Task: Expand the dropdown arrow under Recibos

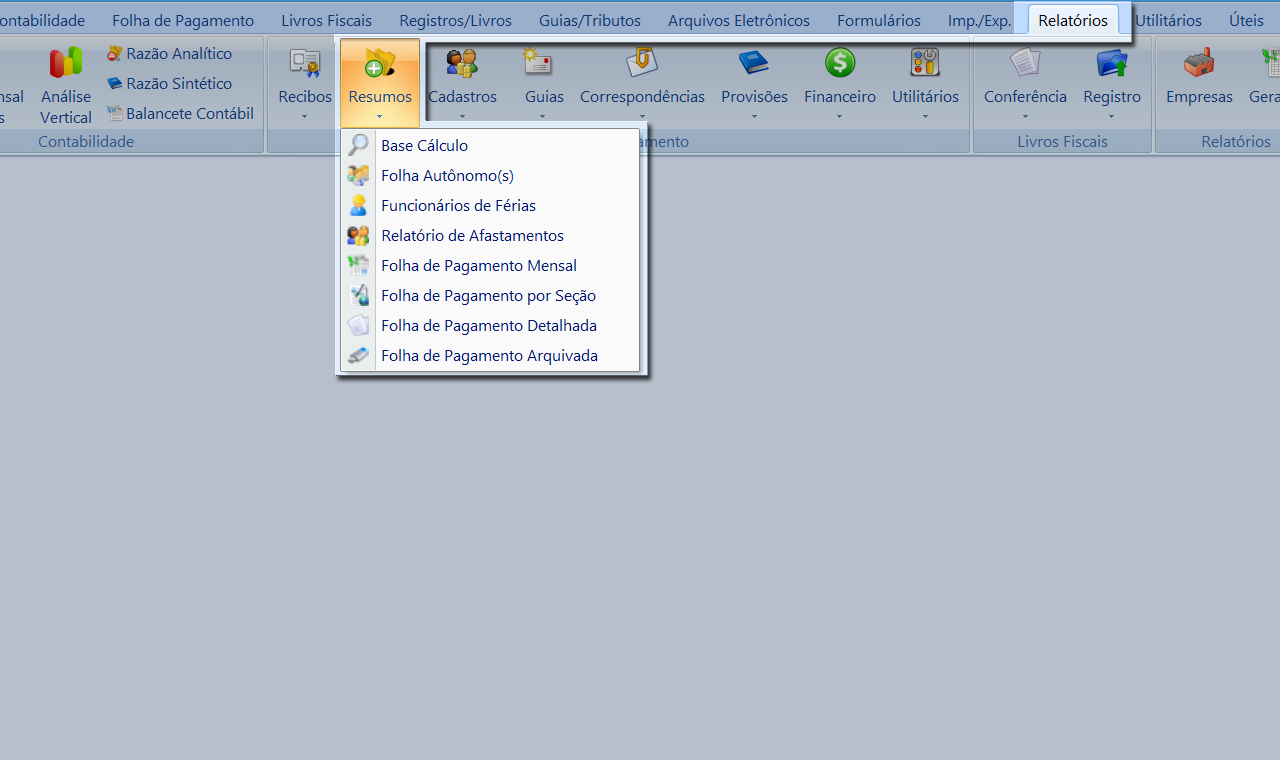Action: point(305,116)
